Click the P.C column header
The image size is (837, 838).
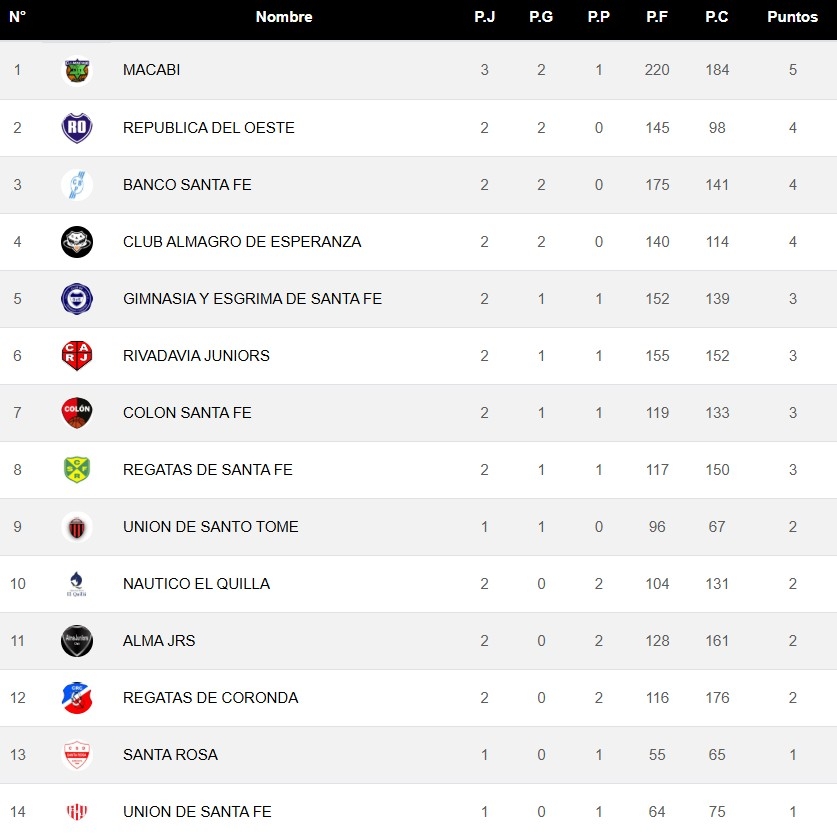pos(716,17)
